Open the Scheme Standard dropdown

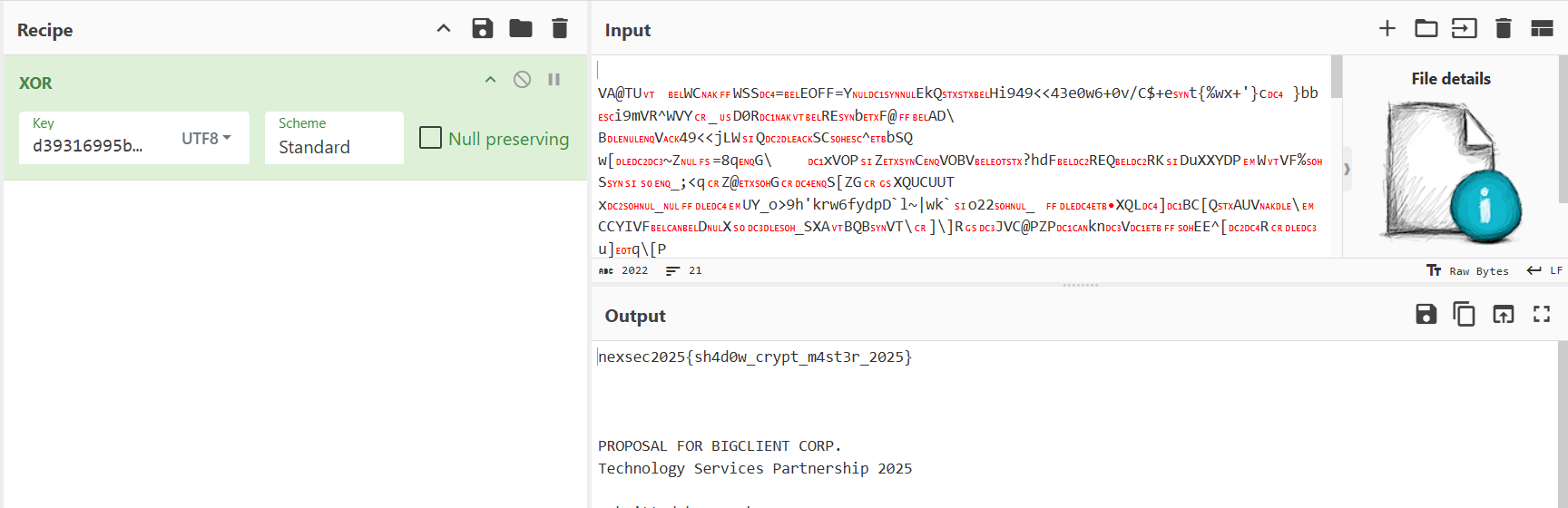pyautogui.click(x=333, y=138)
